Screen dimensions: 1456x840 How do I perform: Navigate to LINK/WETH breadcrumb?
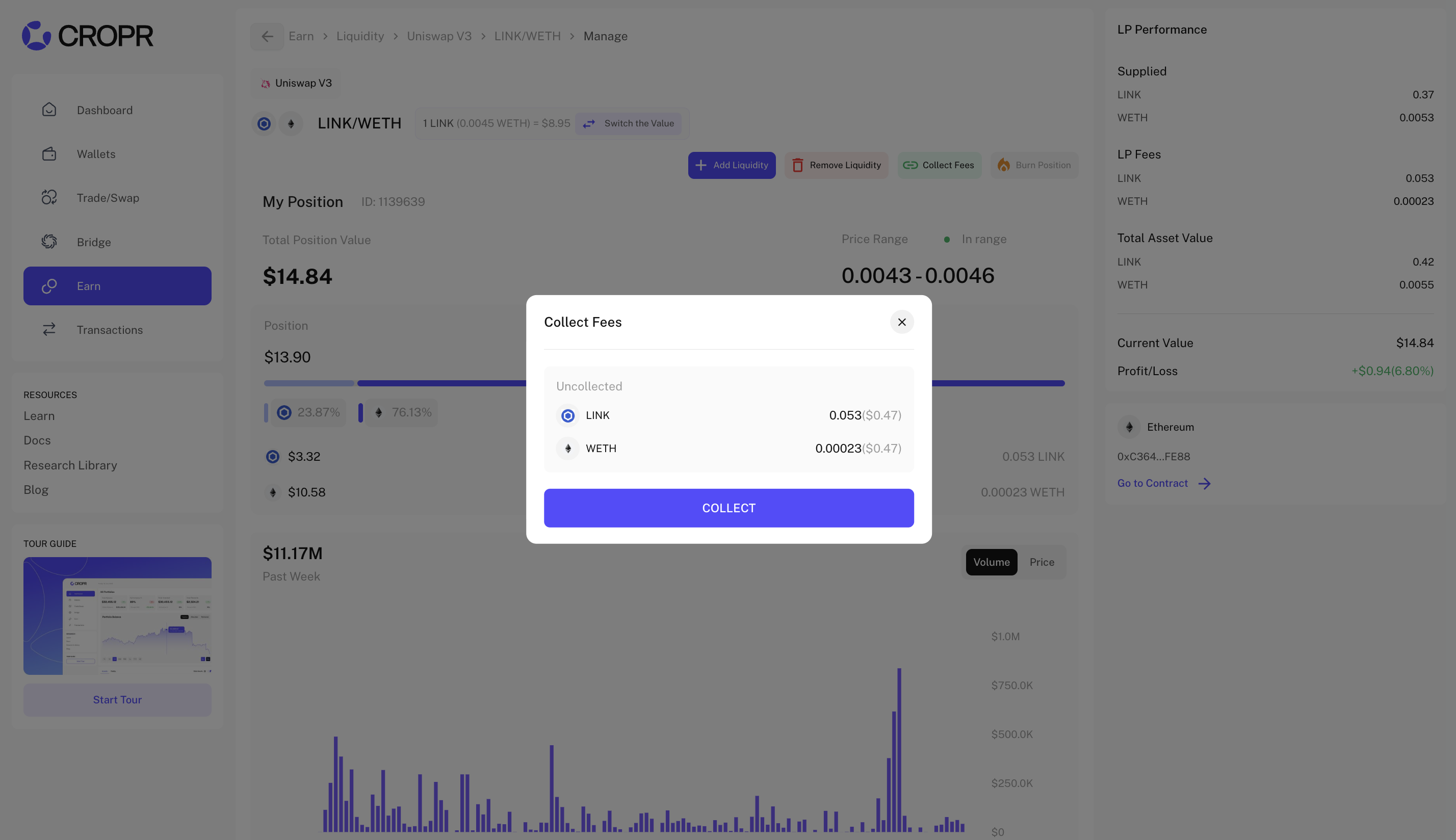point(527,36)
